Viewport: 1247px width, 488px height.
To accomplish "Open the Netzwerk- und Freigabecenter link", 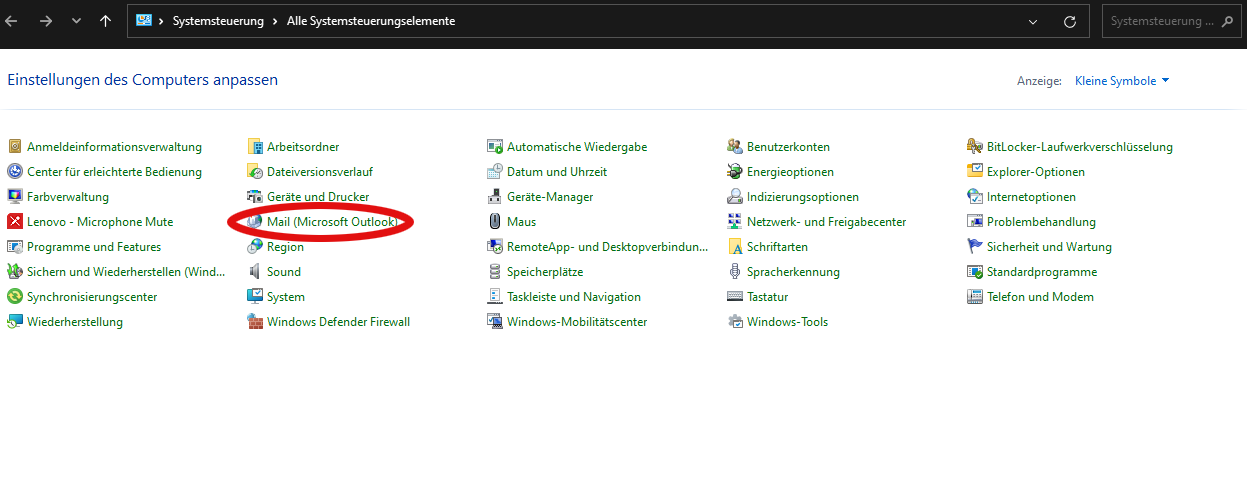I will coord(826,222).
